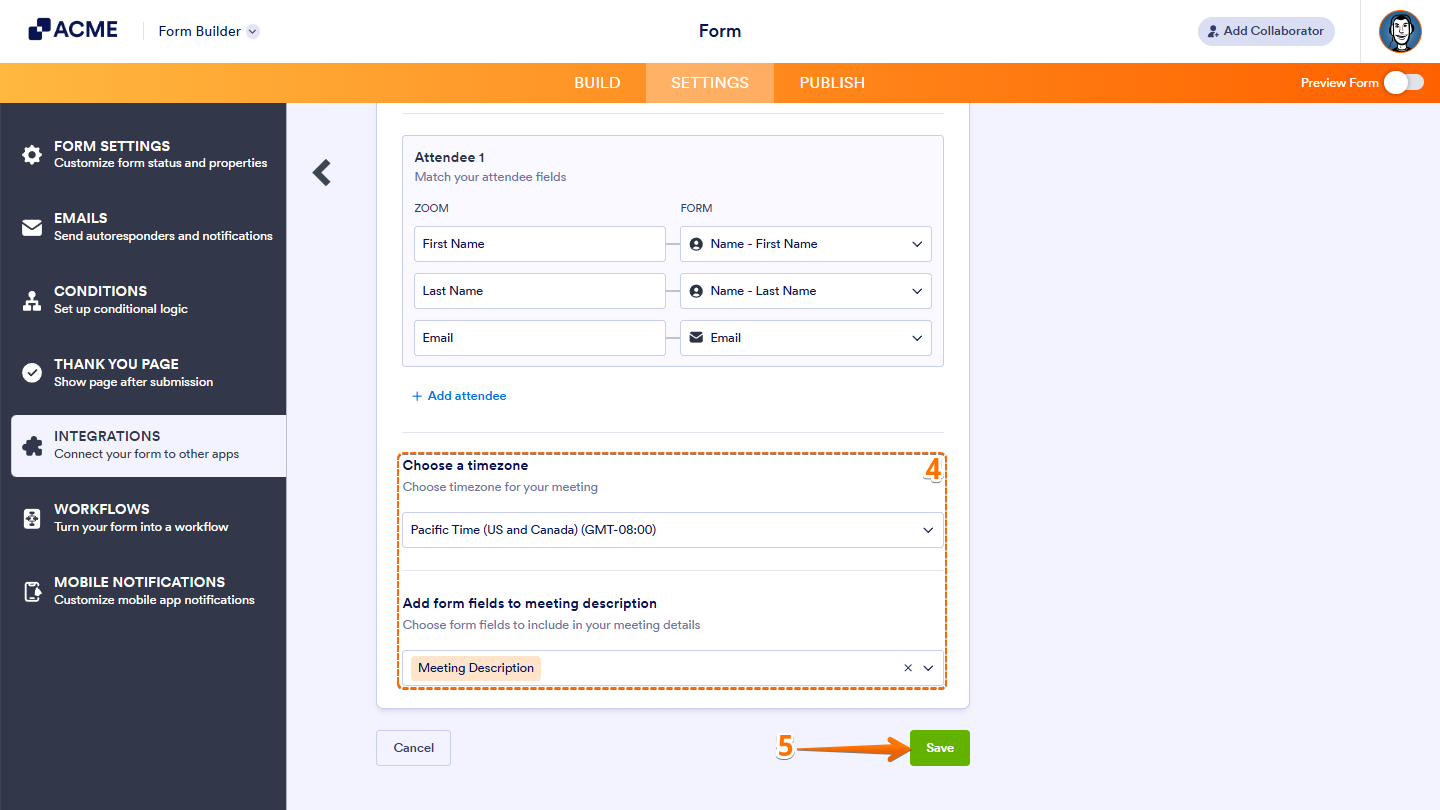
Task: Open Workflows via its sidebar icon
Action: click(x=30, y=516)
